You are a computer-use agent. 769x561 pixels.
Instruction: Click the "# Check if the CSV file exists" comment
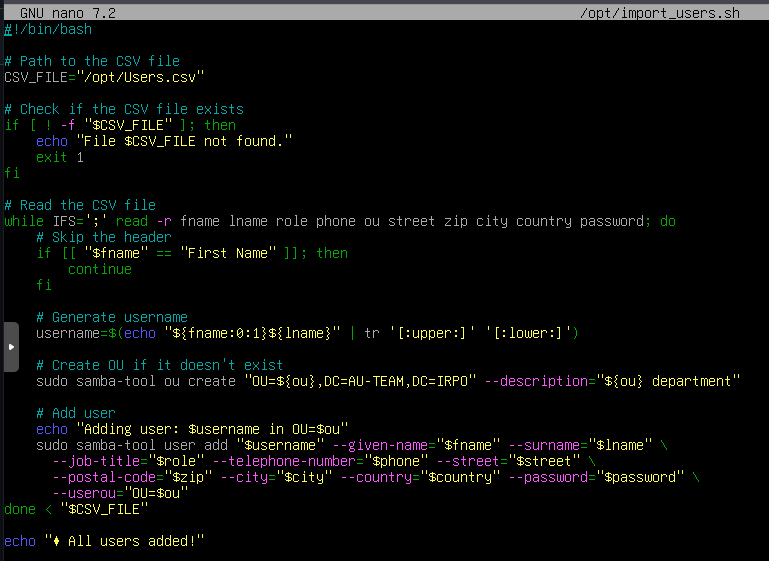pyautogui.click(x=124, y=109)
